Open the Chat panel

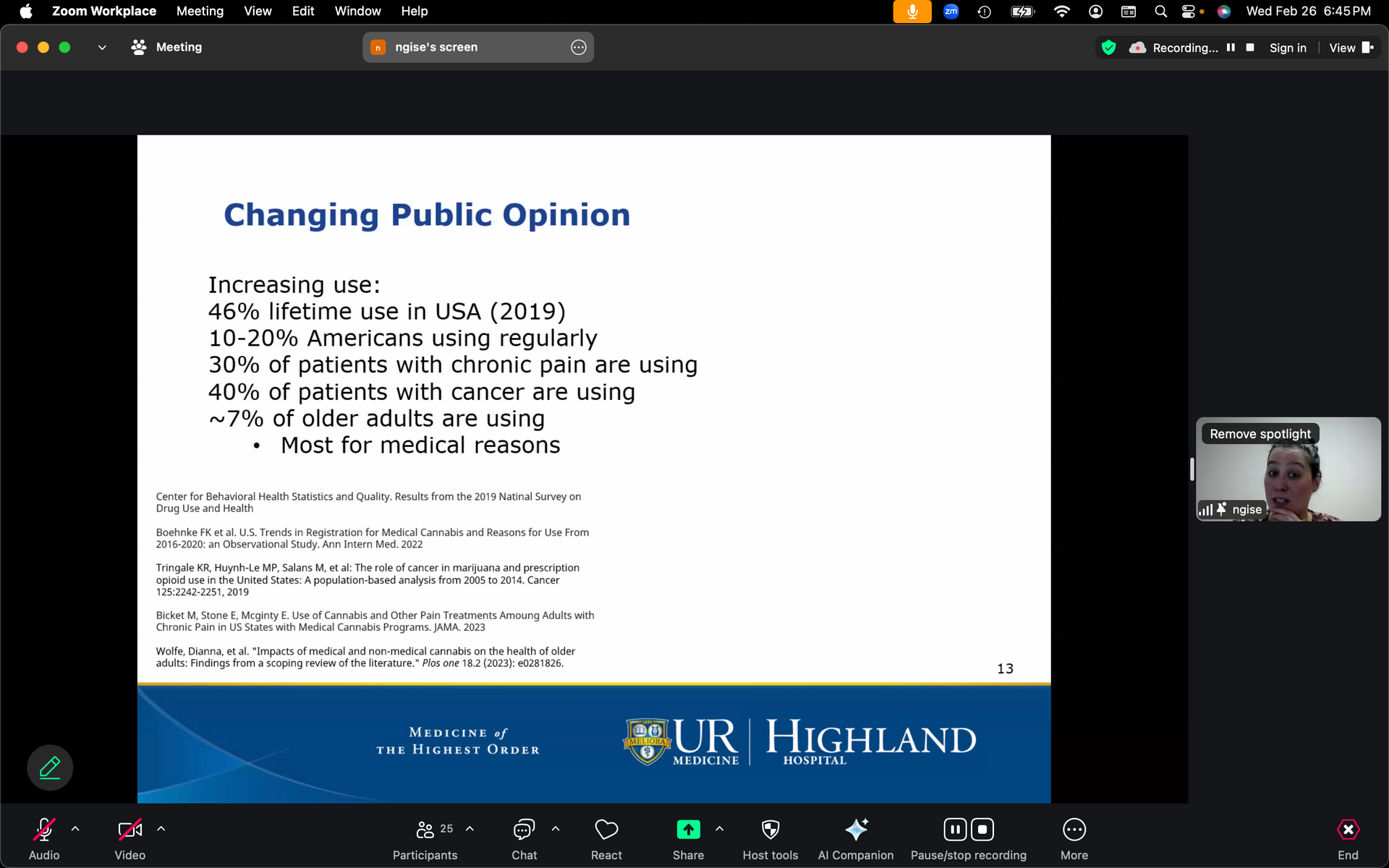pos(524,830)
